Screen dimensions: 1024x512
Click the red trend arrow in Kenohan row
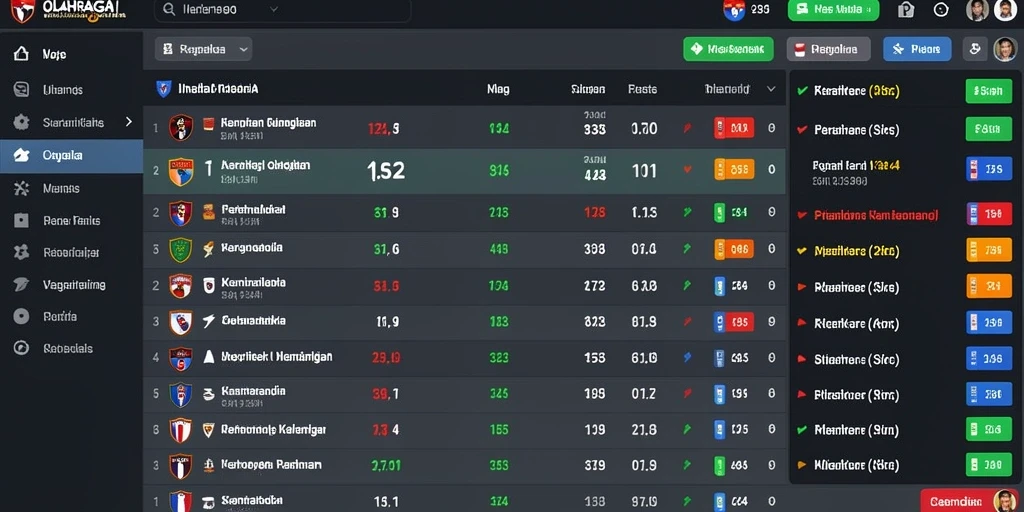click(687, 129)
